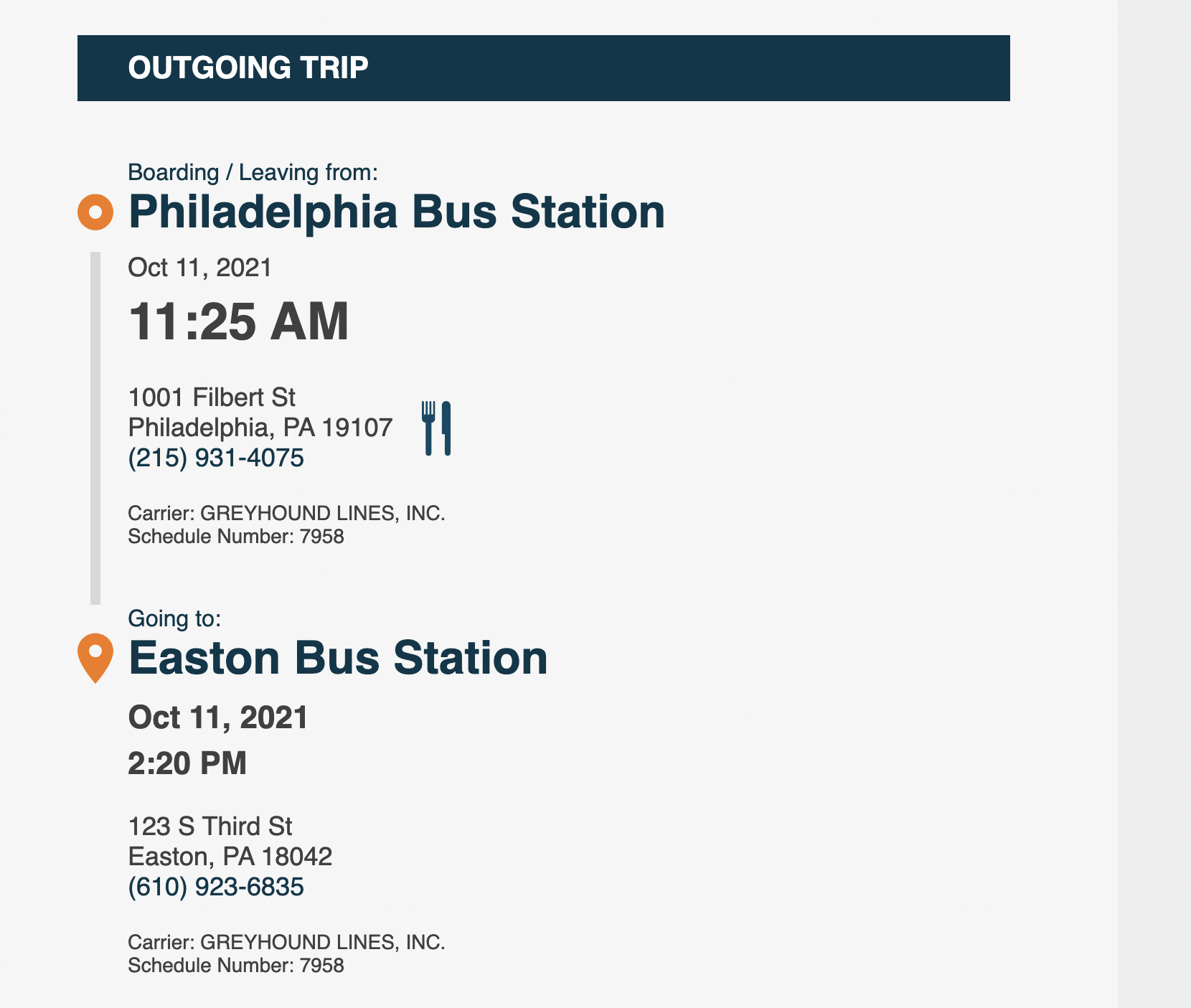Click the orange circle departure marker icon
Screen dimensions: 1191x1008
tap(95, 212)
